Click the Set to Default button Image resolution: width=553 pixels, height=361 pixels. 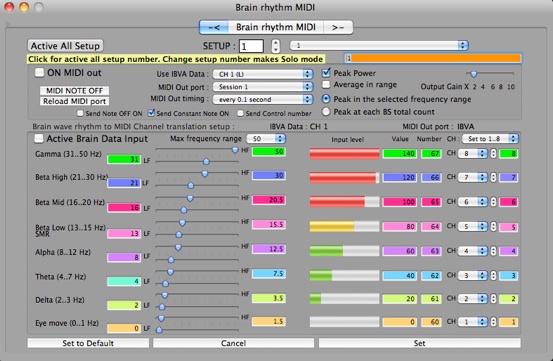[88, 343]
